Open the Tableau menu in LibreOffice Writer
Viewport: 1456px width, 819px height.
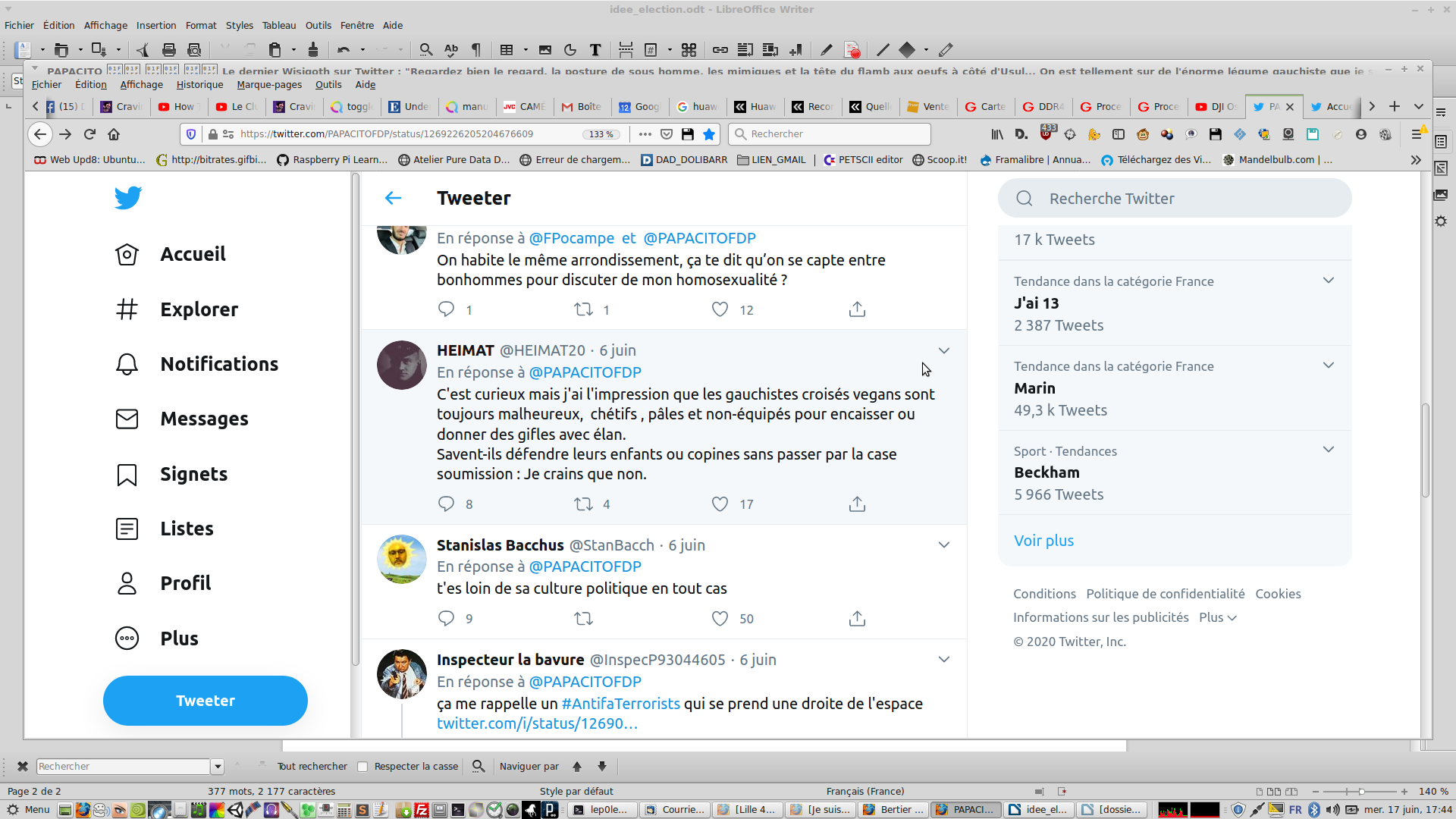278,25
